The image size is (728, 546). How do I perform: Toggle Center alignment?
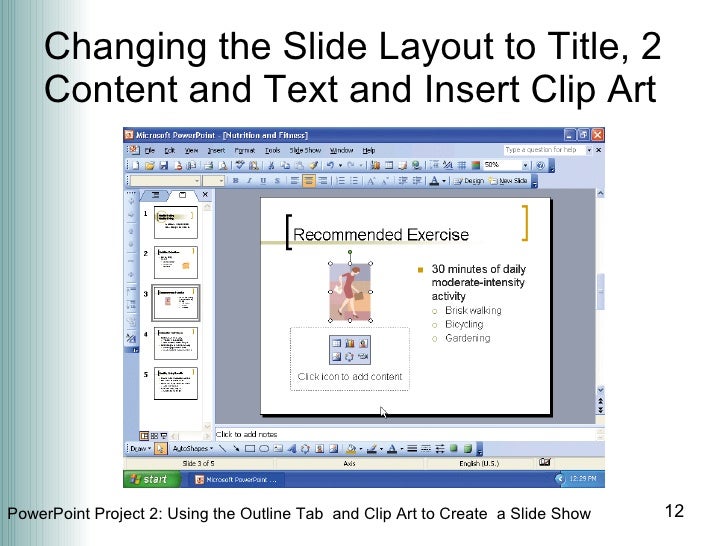point(309,181)
